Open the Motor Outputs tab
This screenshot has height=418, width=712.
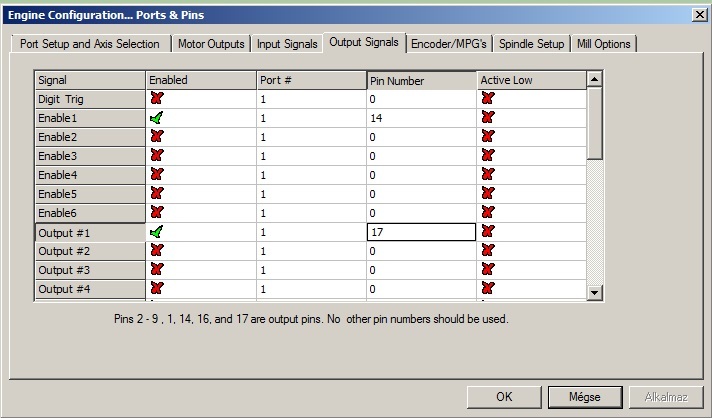210,44
